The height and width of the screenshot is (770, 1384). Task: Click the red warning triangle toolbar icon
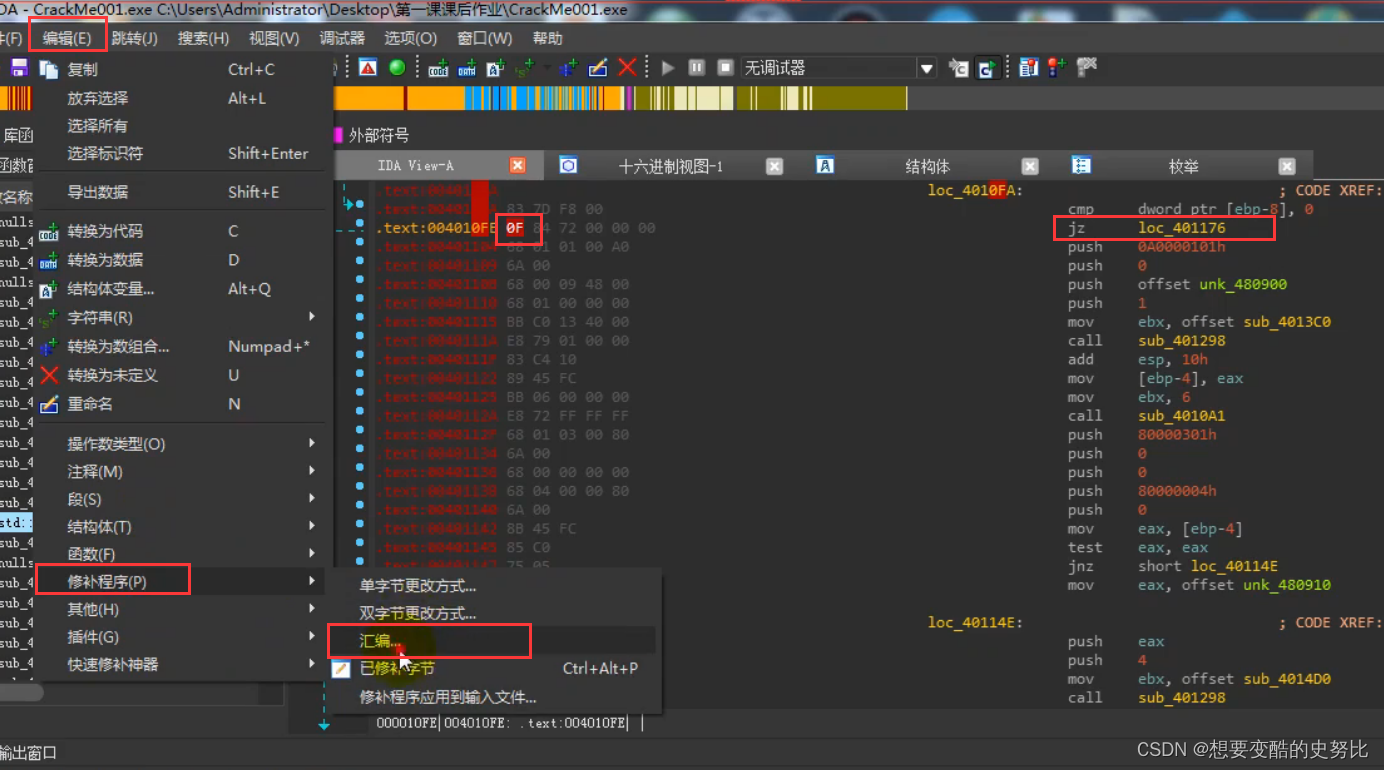click(368, 68)
